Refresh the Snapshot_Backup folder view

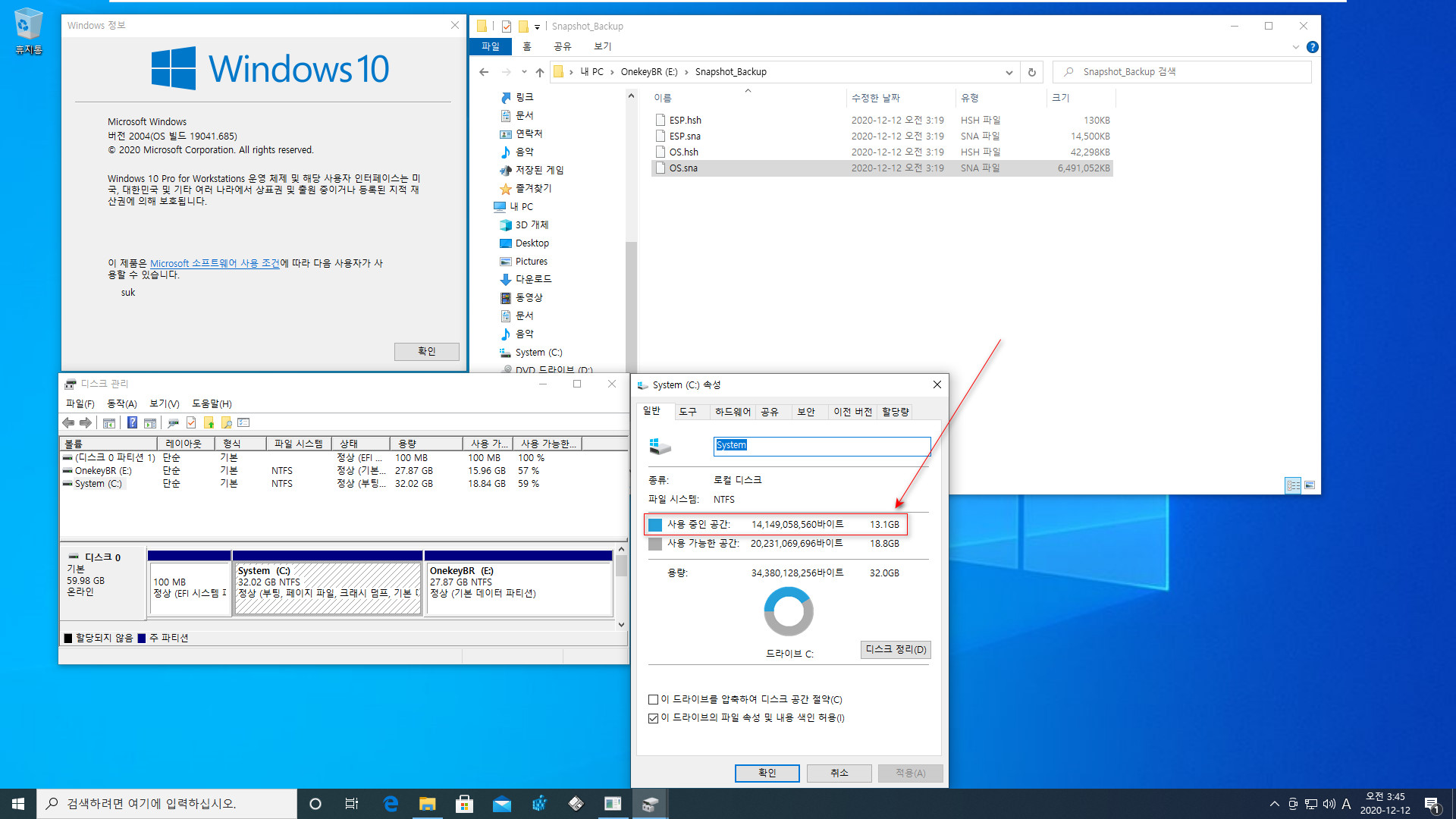coord(1031,72)
